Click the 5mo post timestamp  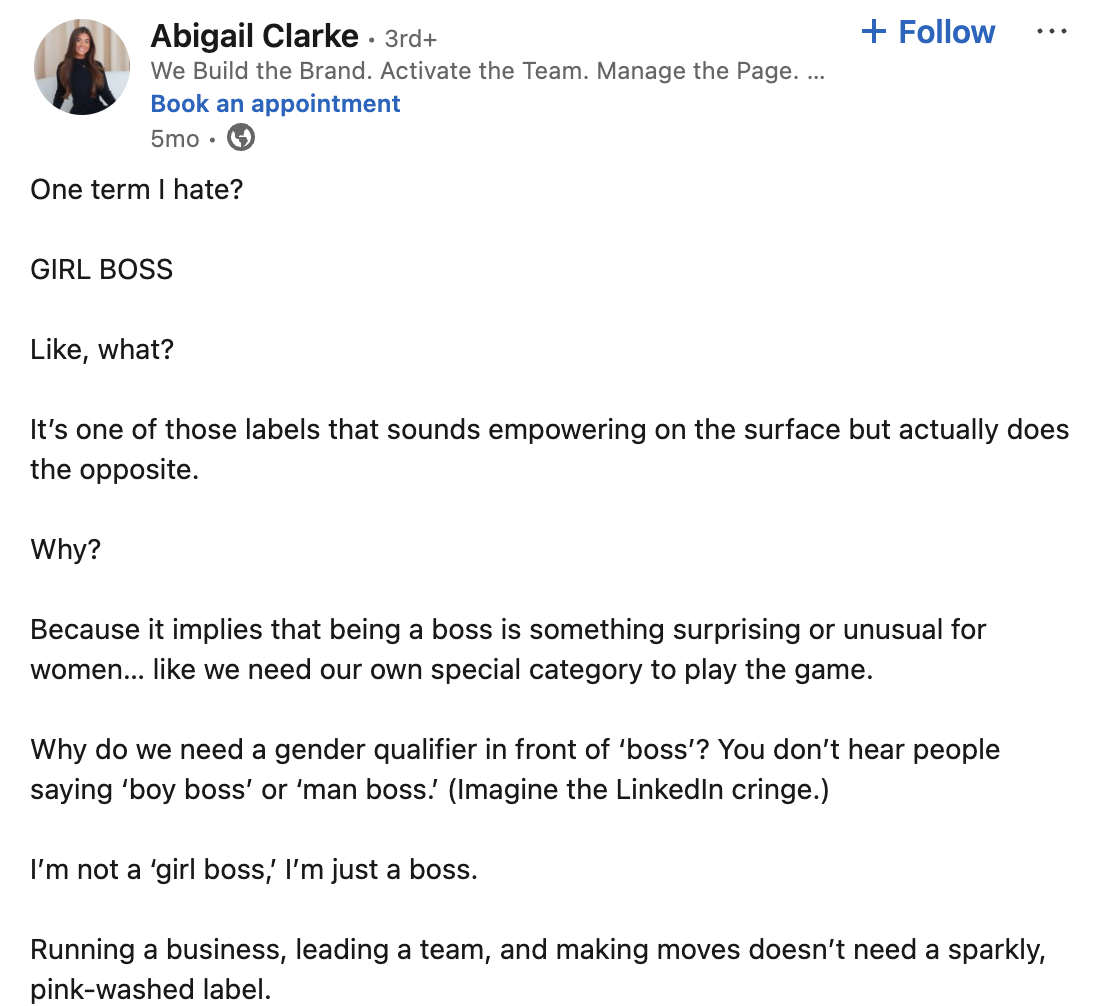[175, 139]
